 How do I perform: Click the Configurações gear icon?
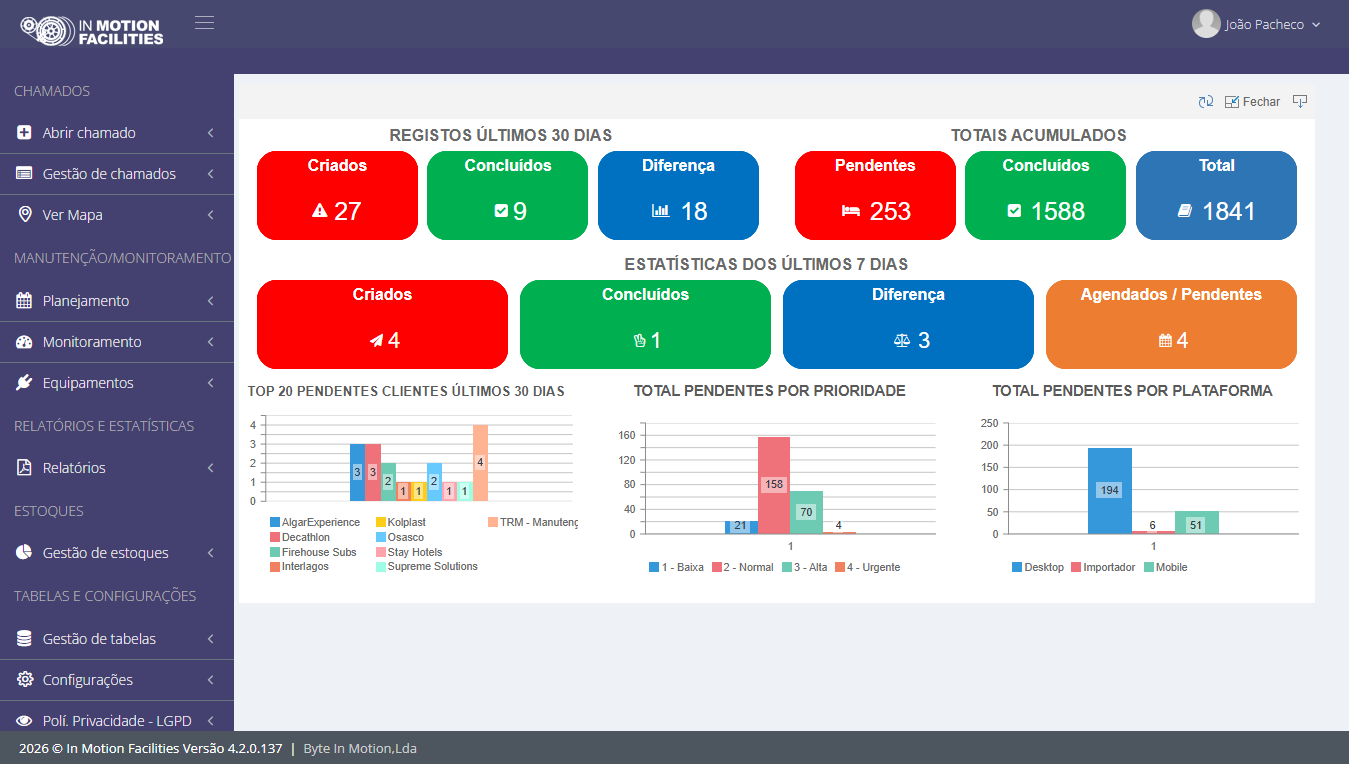24,679
